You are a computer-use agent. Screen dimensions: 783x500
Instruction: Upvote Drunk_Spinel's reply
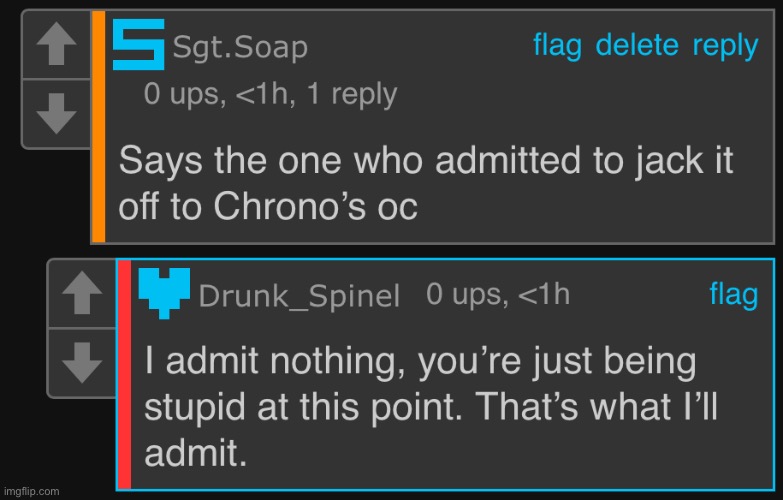82,293
